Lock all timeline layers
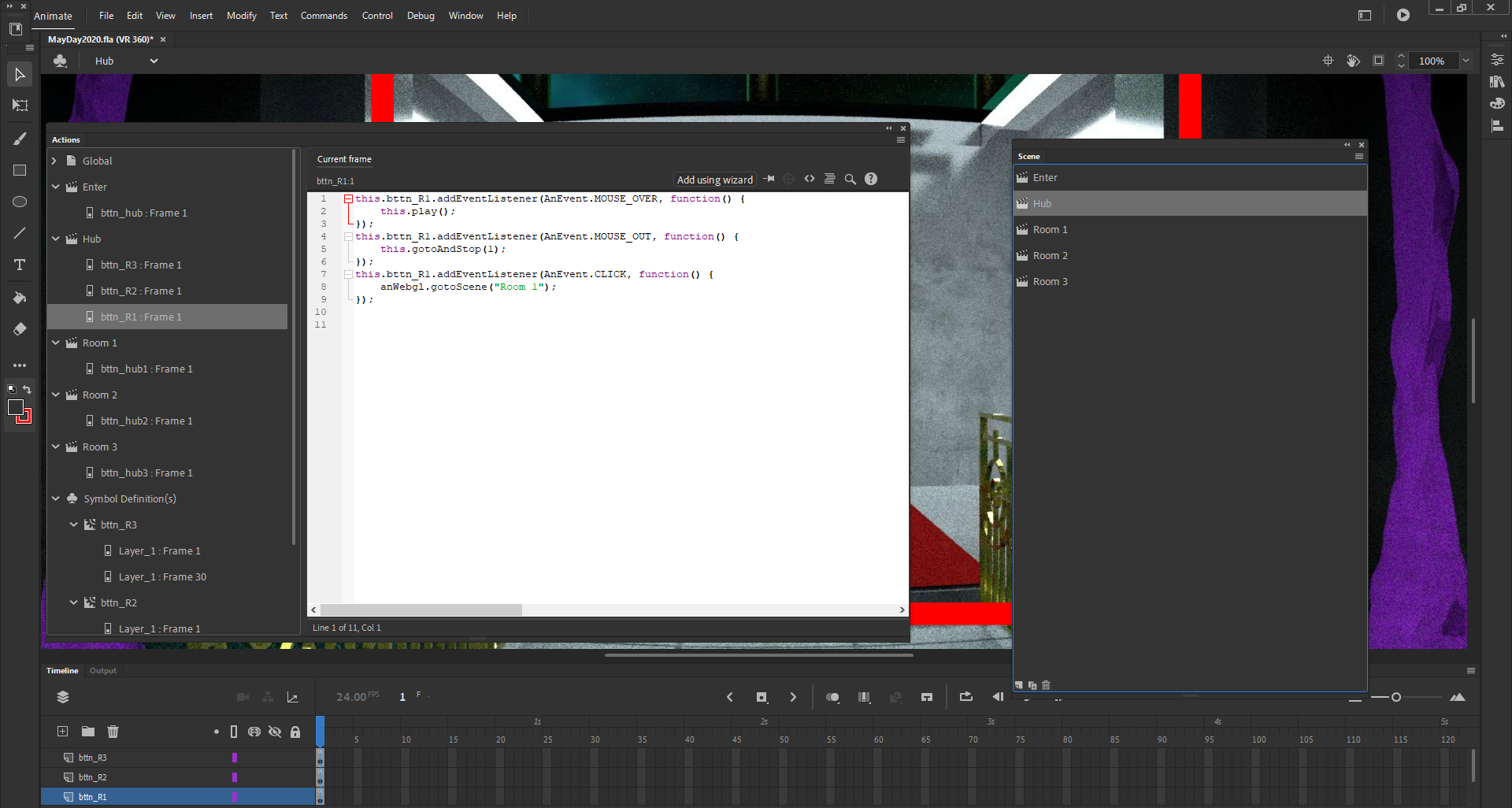The image size is (1512, 808). 295,732
